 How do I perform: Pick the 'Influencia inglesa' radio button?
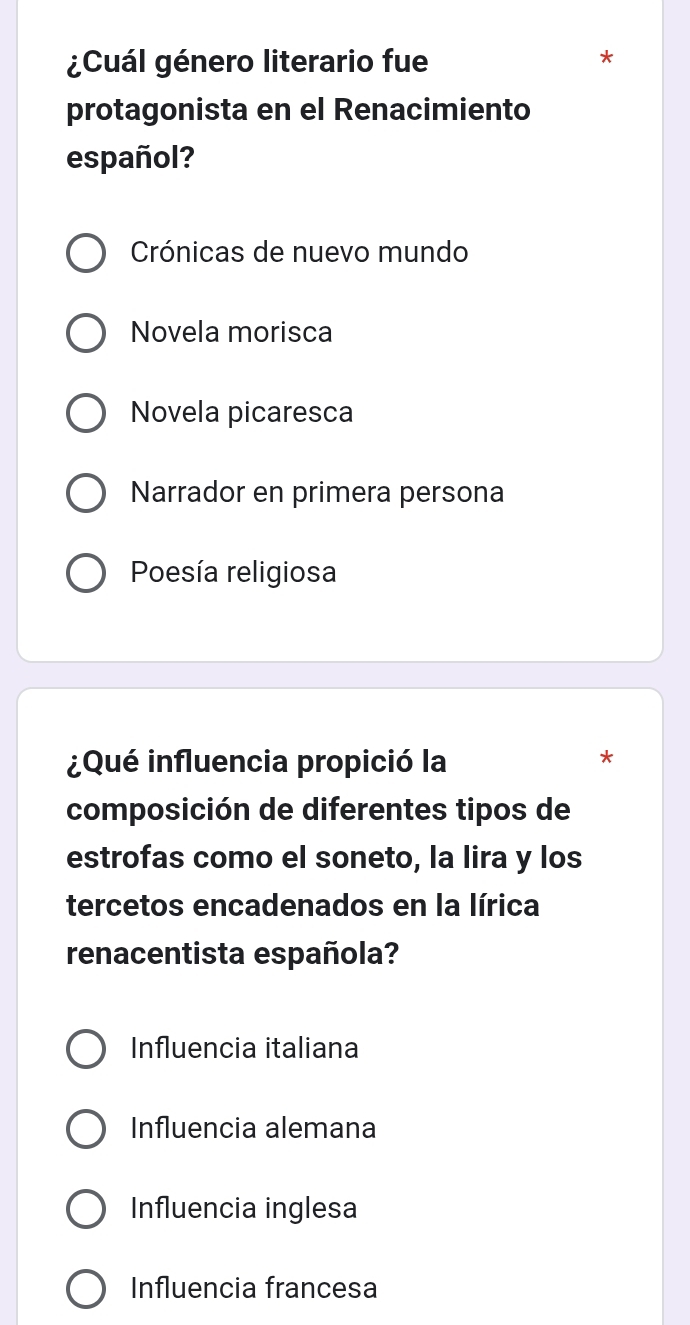coord(85,1210)
